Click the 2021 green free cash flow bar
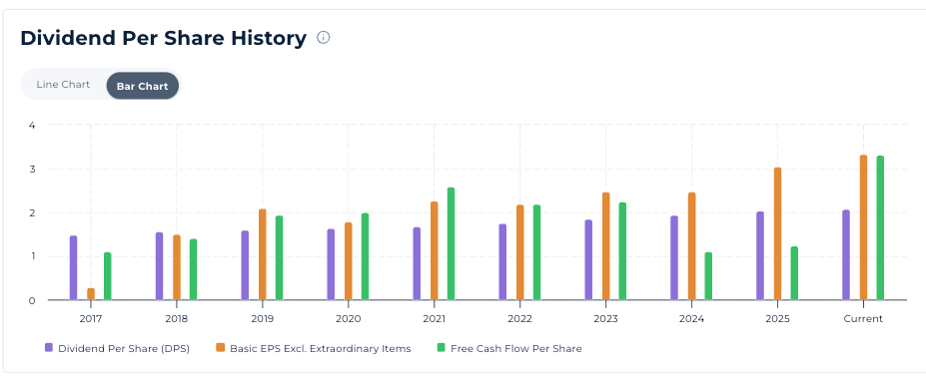The width and height of the screenshot is (926, 378). pos(451,244)
